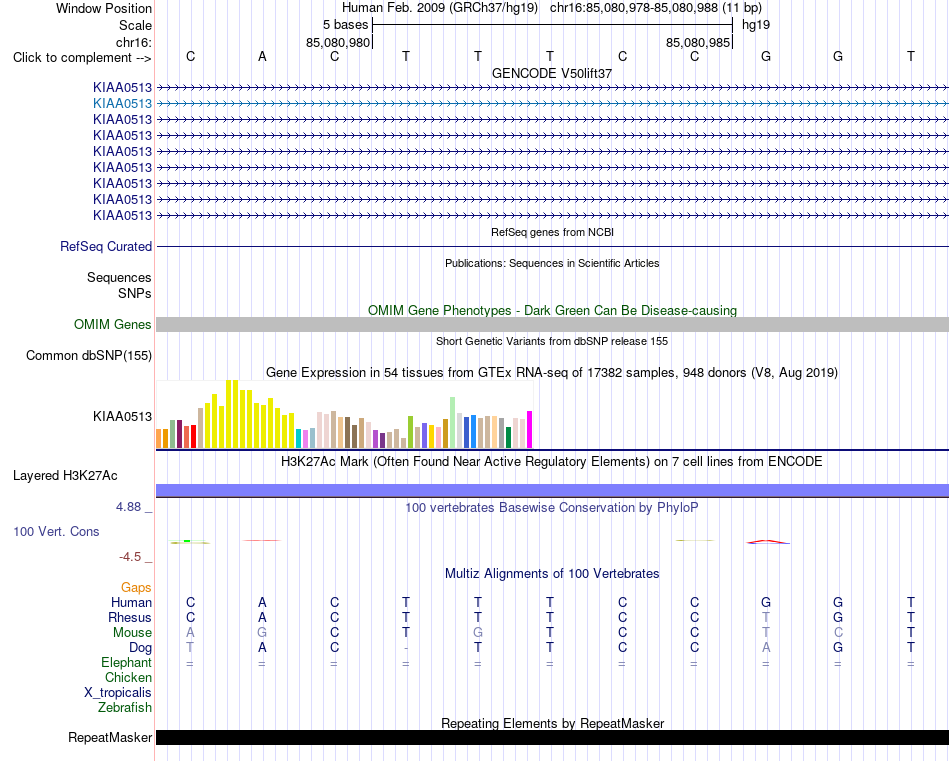950x761 pixels.
Task: Click the 100 Vert. Cons track label
Action: point(56,531)
